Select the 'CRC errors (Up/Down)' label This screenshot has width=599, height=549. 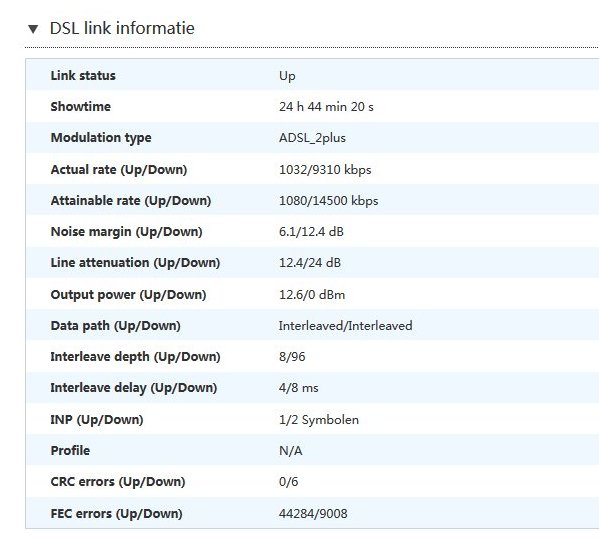coord(118,482)
